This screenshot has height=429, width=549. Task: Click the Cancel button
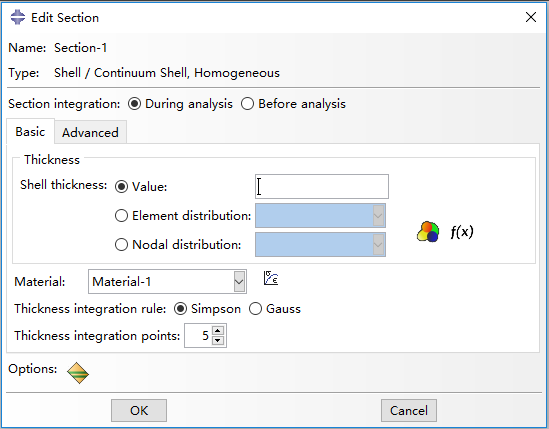[x=409, y=410]
